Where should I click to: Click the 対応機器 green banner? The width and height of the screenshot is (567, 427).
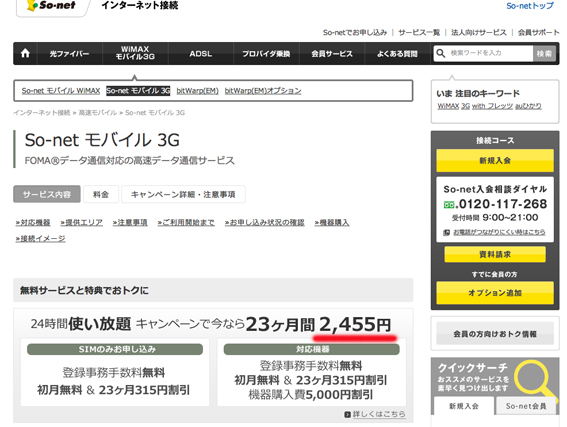tap(312, 349)
